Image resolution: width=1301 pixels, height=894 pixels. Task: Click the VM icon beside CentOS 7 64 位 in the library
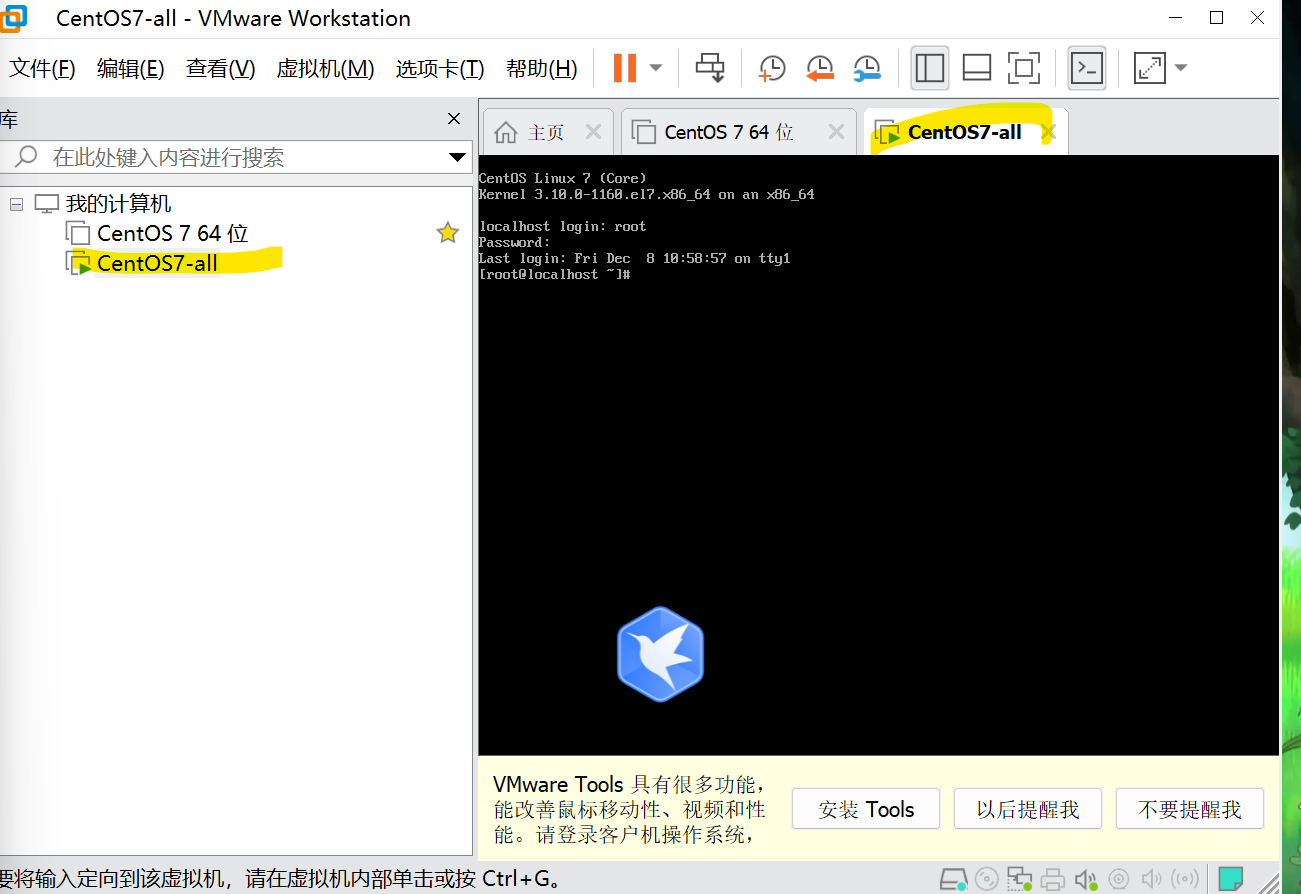pyautogui.click(x=78, y=233)
